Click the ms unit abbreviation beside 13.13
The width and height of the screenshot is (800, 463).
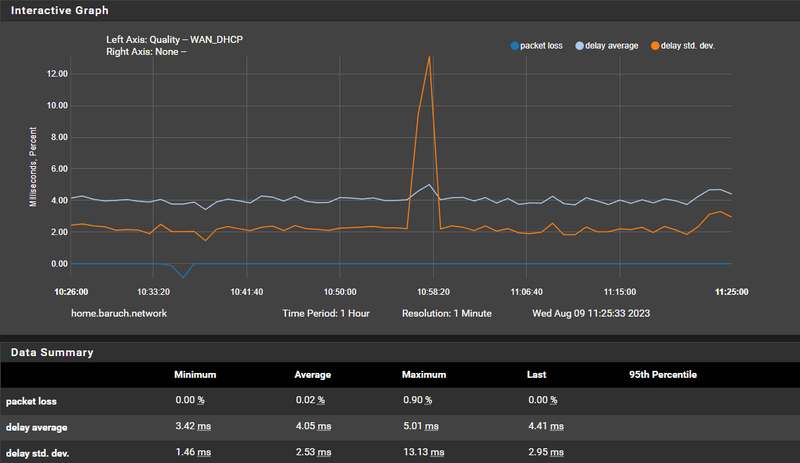pos(437,452)
